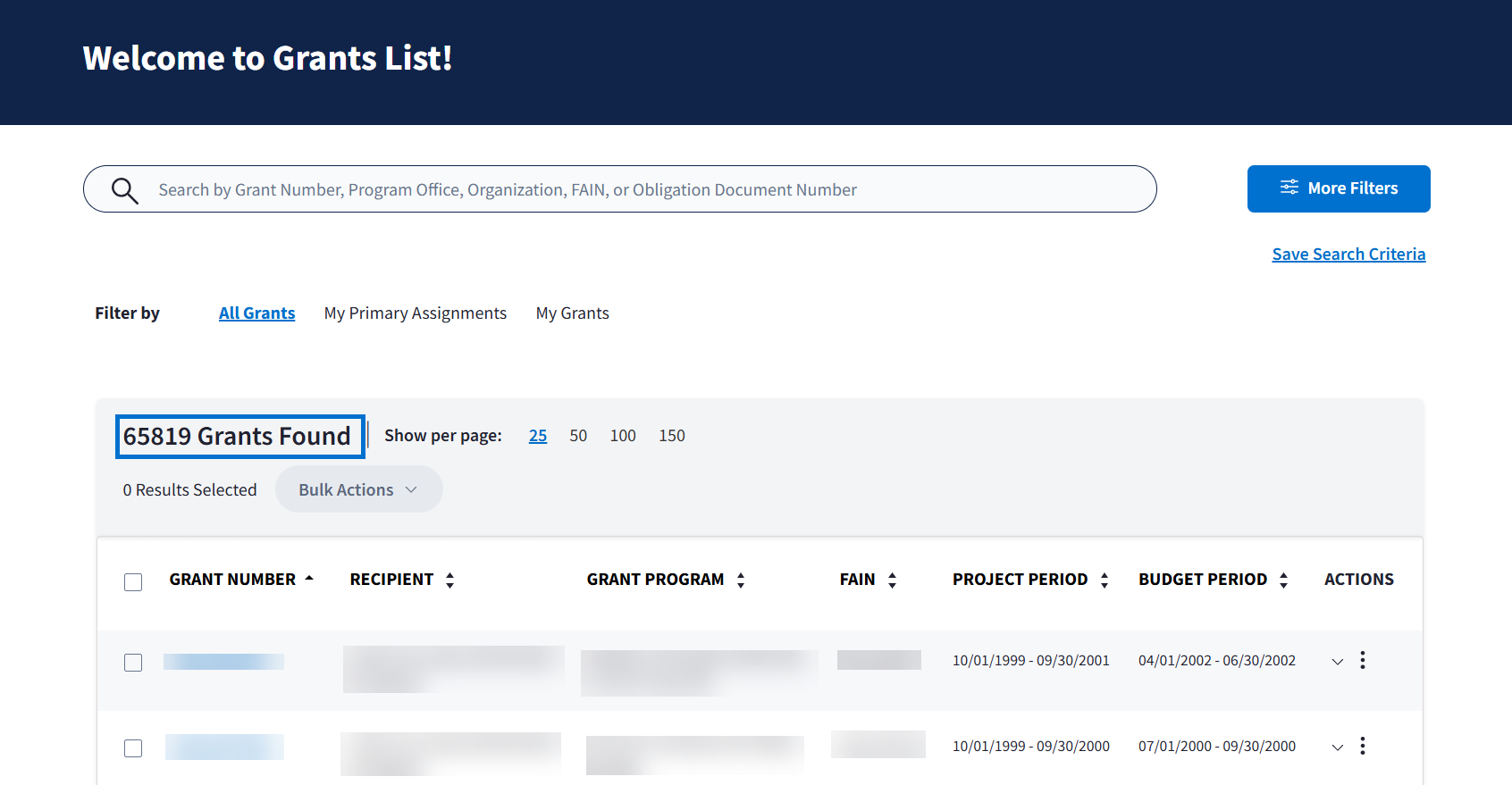The image size is (1512, 785).
Task: Open three-dot actions menu for first grant
Action: [1362, 660]
